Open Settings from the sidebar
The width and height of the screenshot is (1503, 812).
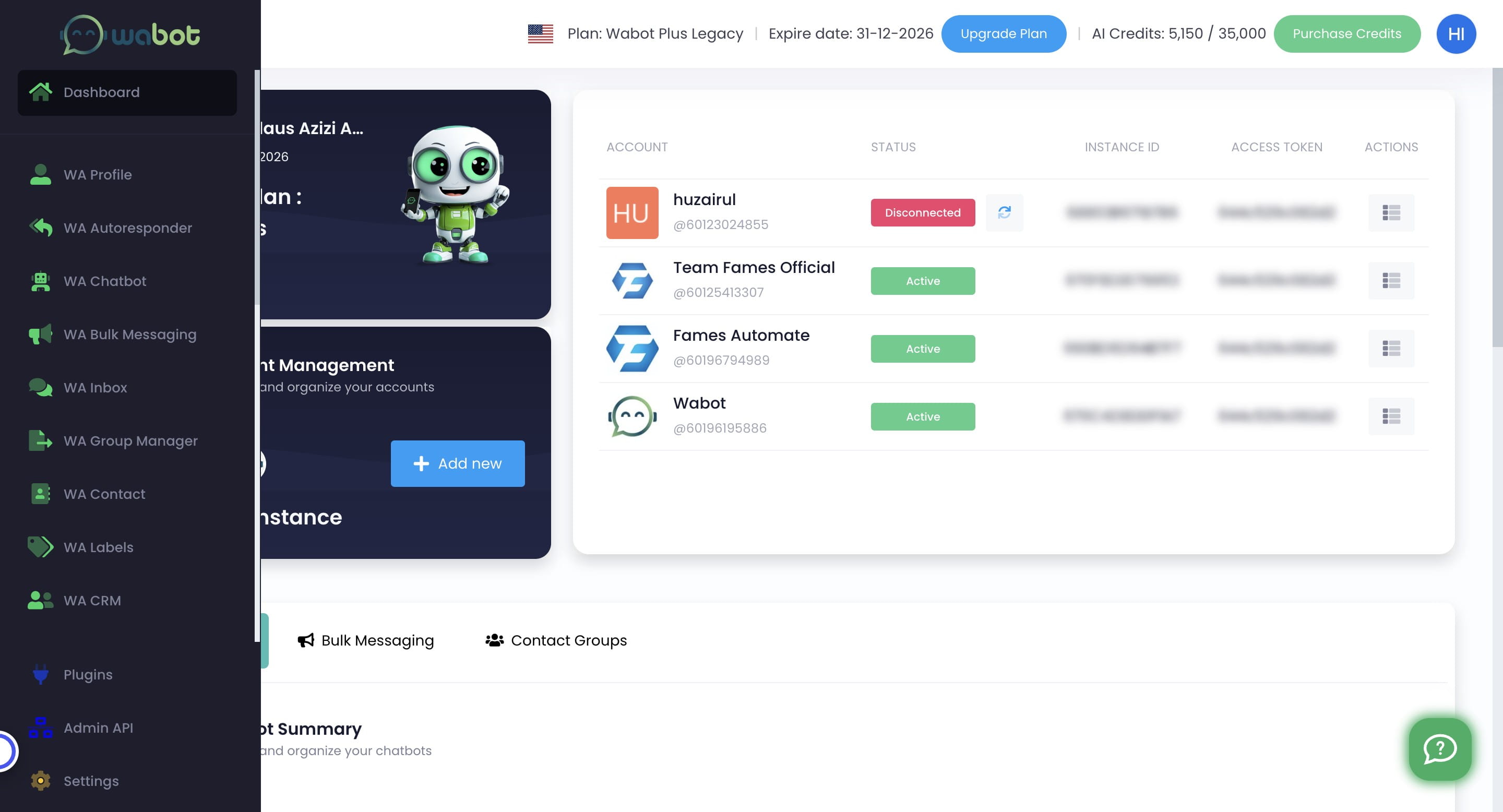pos(90,781)
